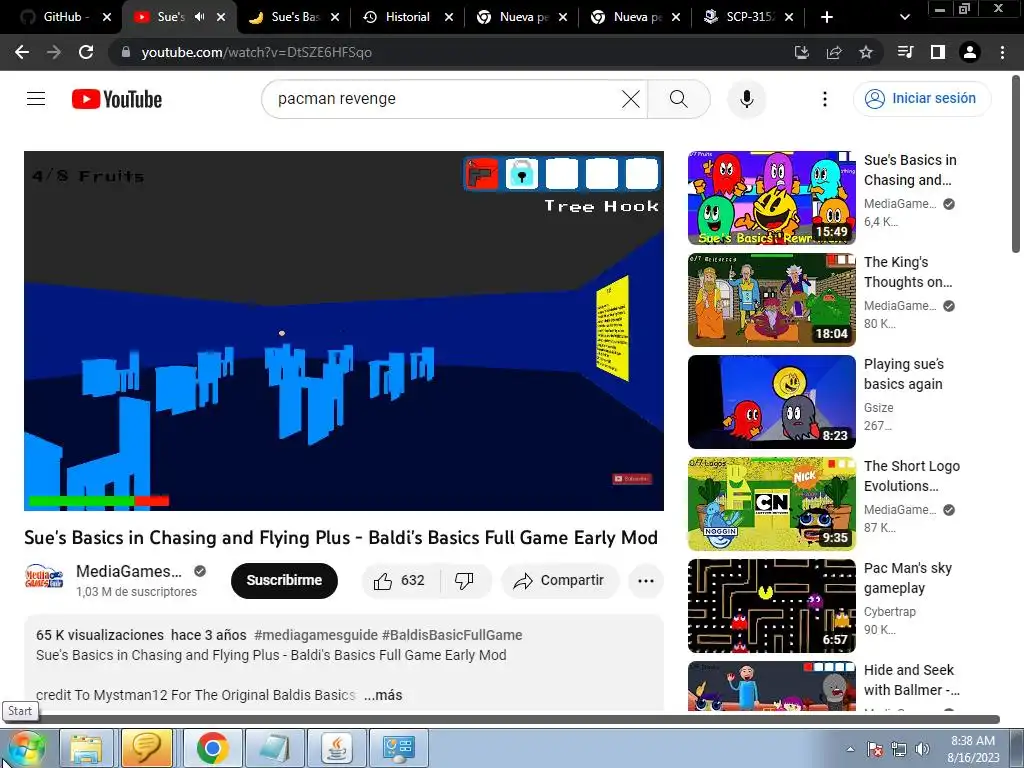Click Cybertrap channel name
The image size is (1024, 768).
point(889,612)
